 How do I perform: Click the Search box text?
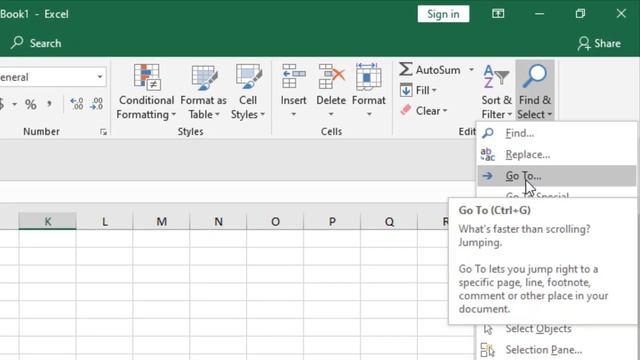[45, 43]
